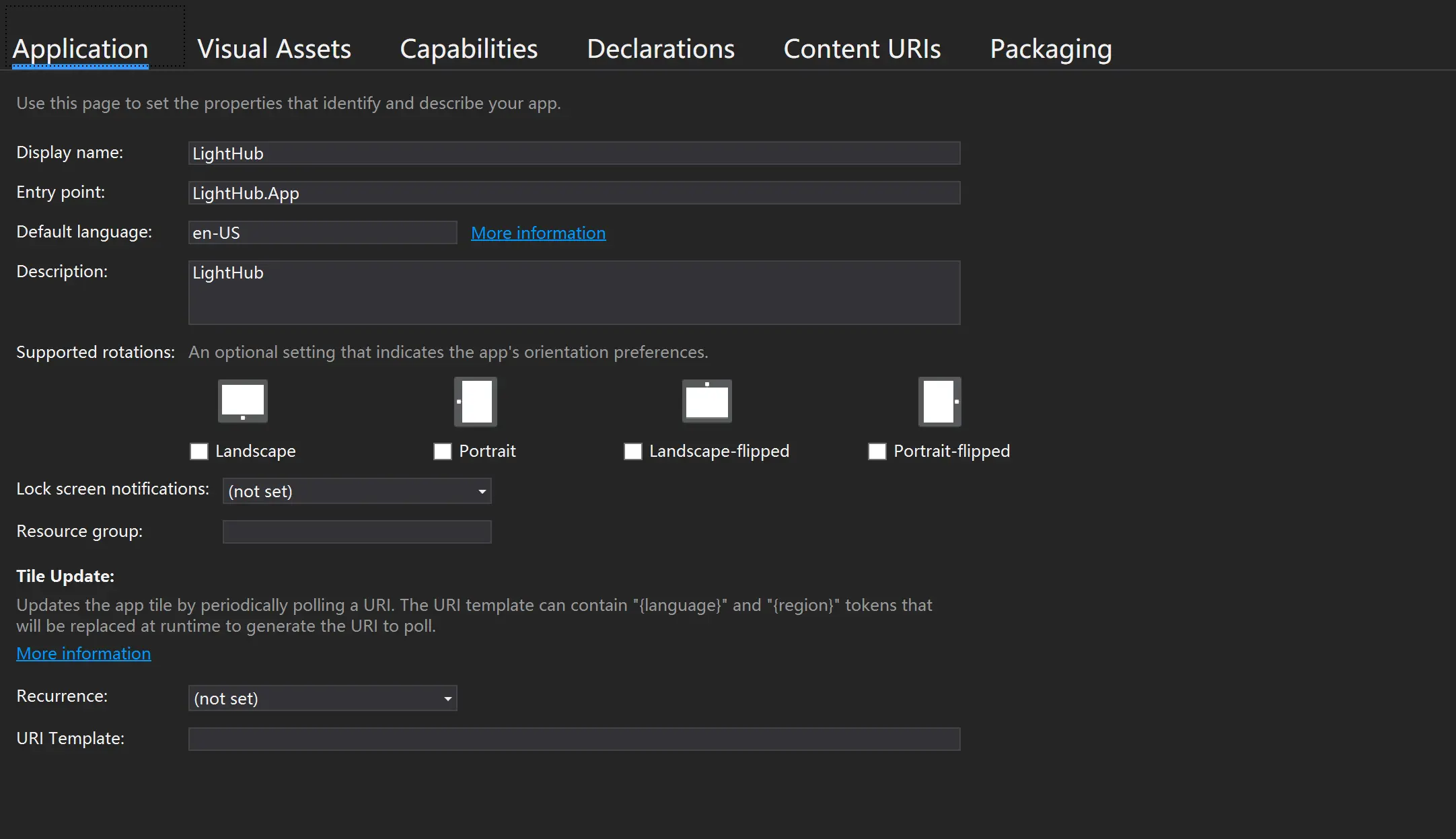The width and height of the screenshot is (1456, 839).
Task: Check the Portrait rotation checkbox
Action: coord(443,451)
